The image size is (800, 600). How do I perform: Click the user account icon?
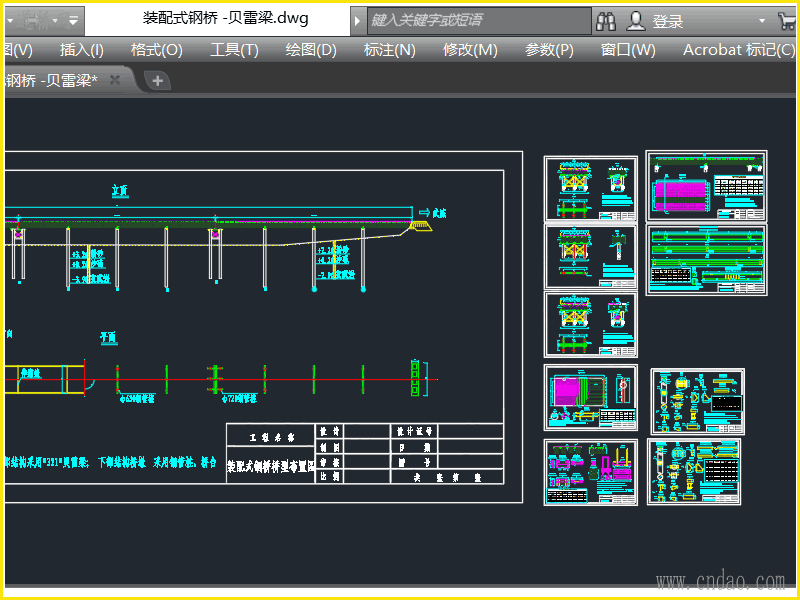pyautogui.click(x=636, y=21)
